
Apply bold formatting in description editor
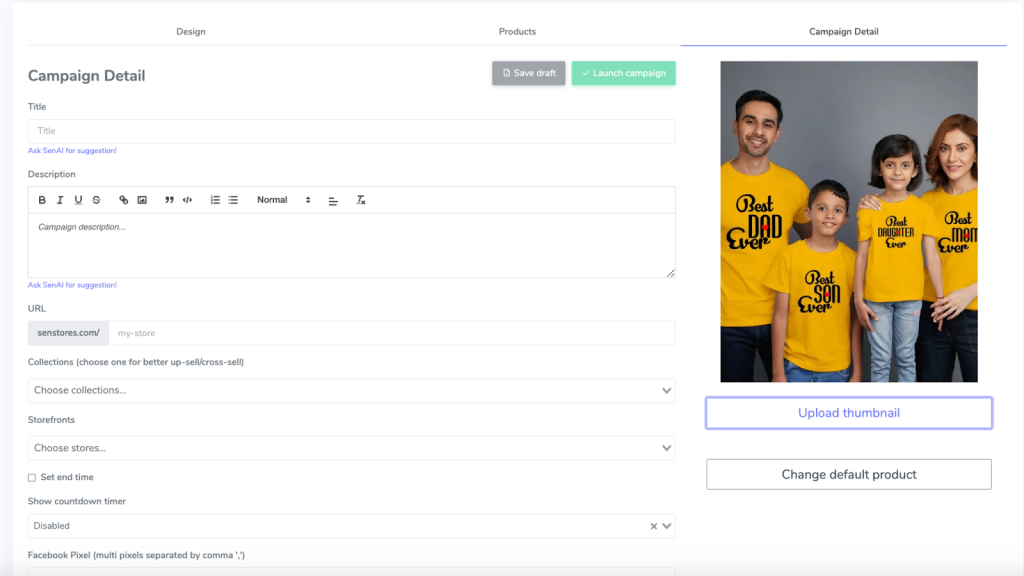point(42,200)
